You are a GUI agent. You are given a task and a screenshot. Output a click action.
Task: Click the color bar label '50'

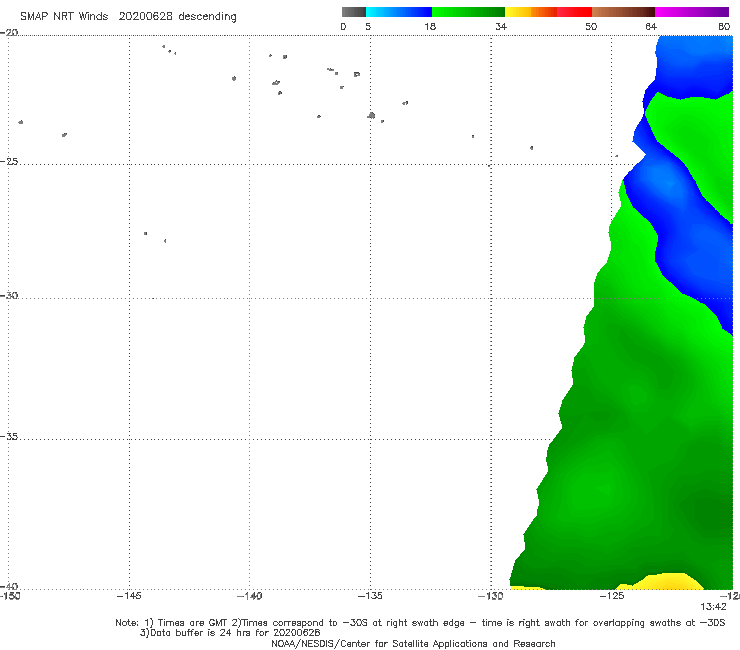[591, 26]
